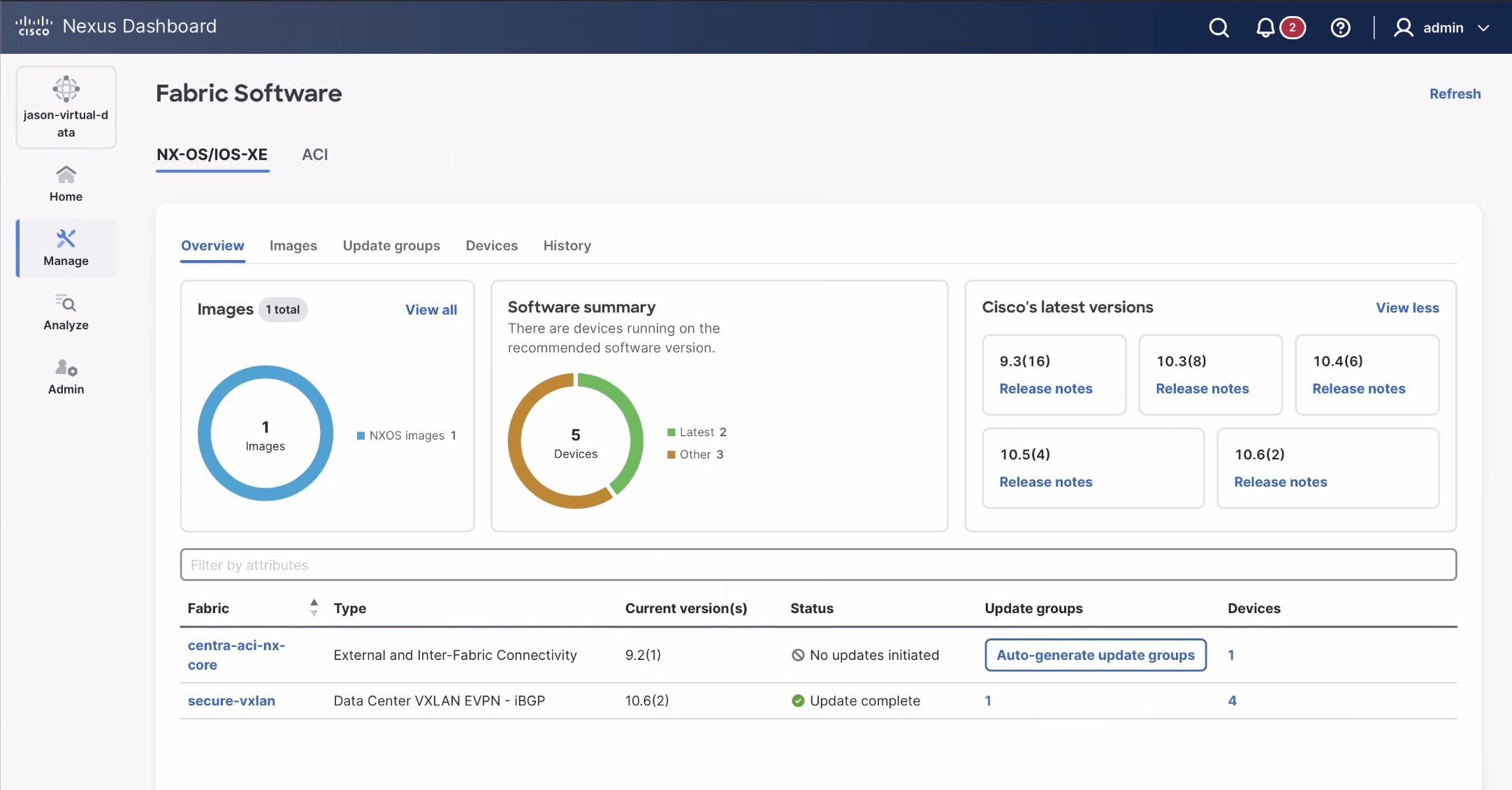Viewport: 1512px width, 790px height.
Task: Open the secure-vxlan fabric details
Action: pyautogui.click(x=231, y=700)
